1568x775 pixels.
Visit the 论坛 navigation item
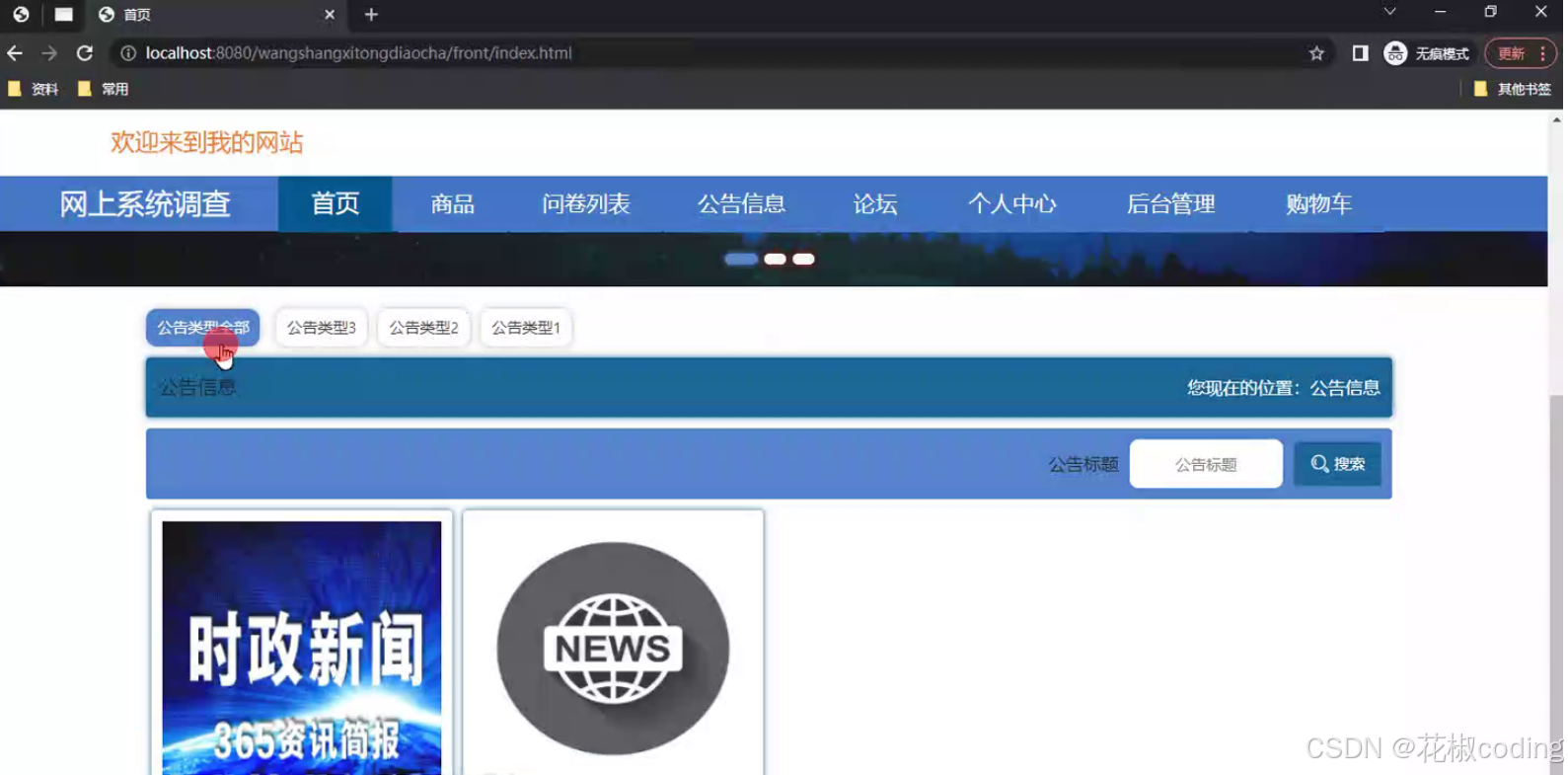pos(875,204)
